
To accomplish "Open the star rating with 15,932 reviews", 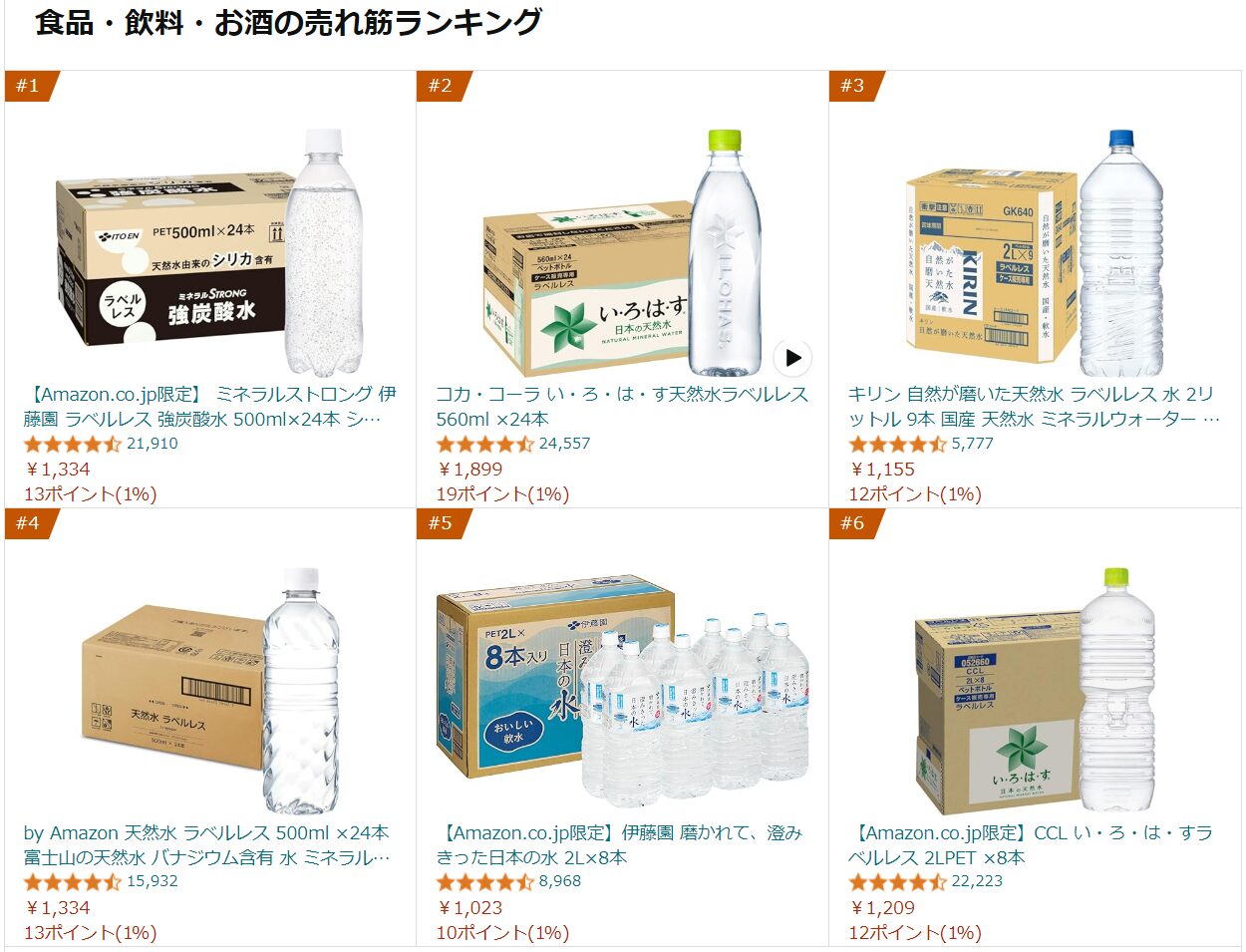I will [x=101, y=881].
